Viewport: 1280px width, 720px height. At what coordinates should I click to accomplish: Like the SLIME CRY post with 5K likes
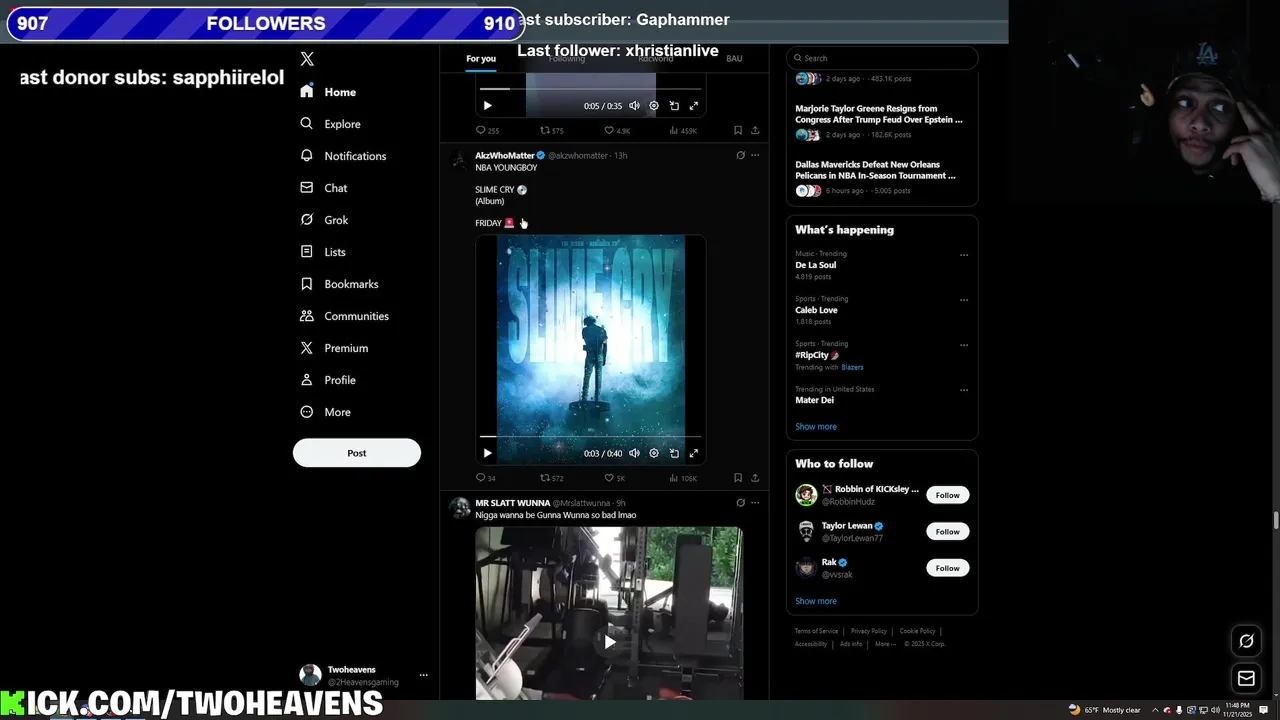click(x=615, y=478)
